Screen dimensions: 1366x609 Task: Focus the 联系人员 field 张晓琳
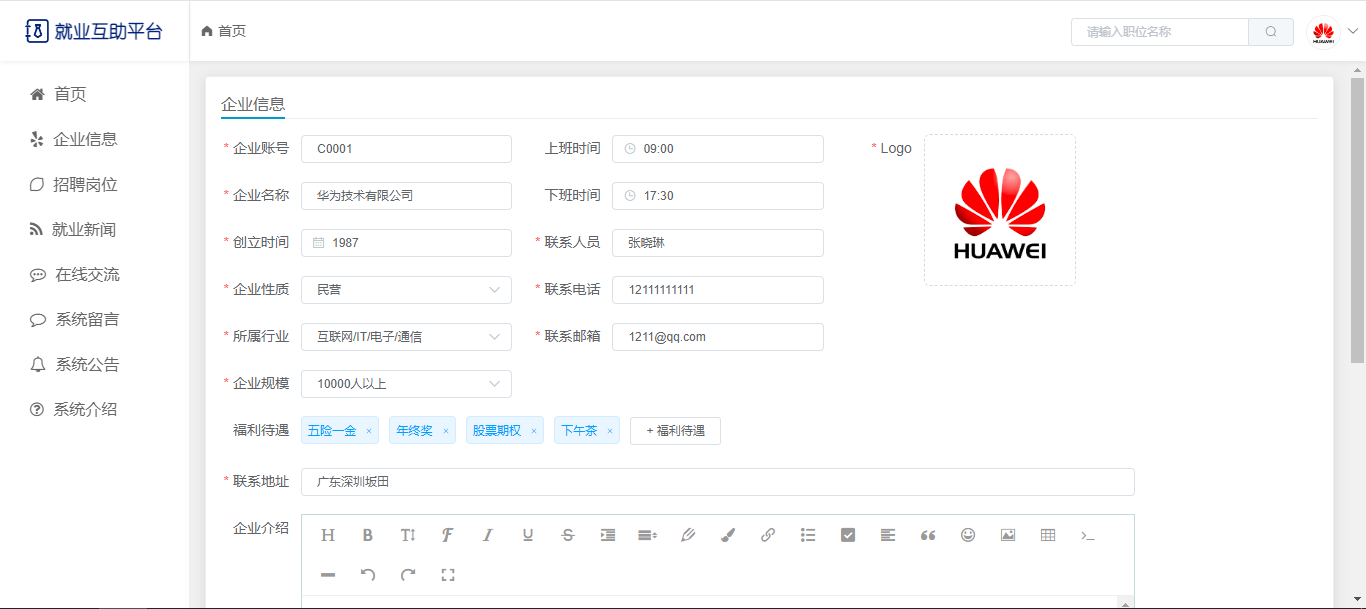[718, 243]
